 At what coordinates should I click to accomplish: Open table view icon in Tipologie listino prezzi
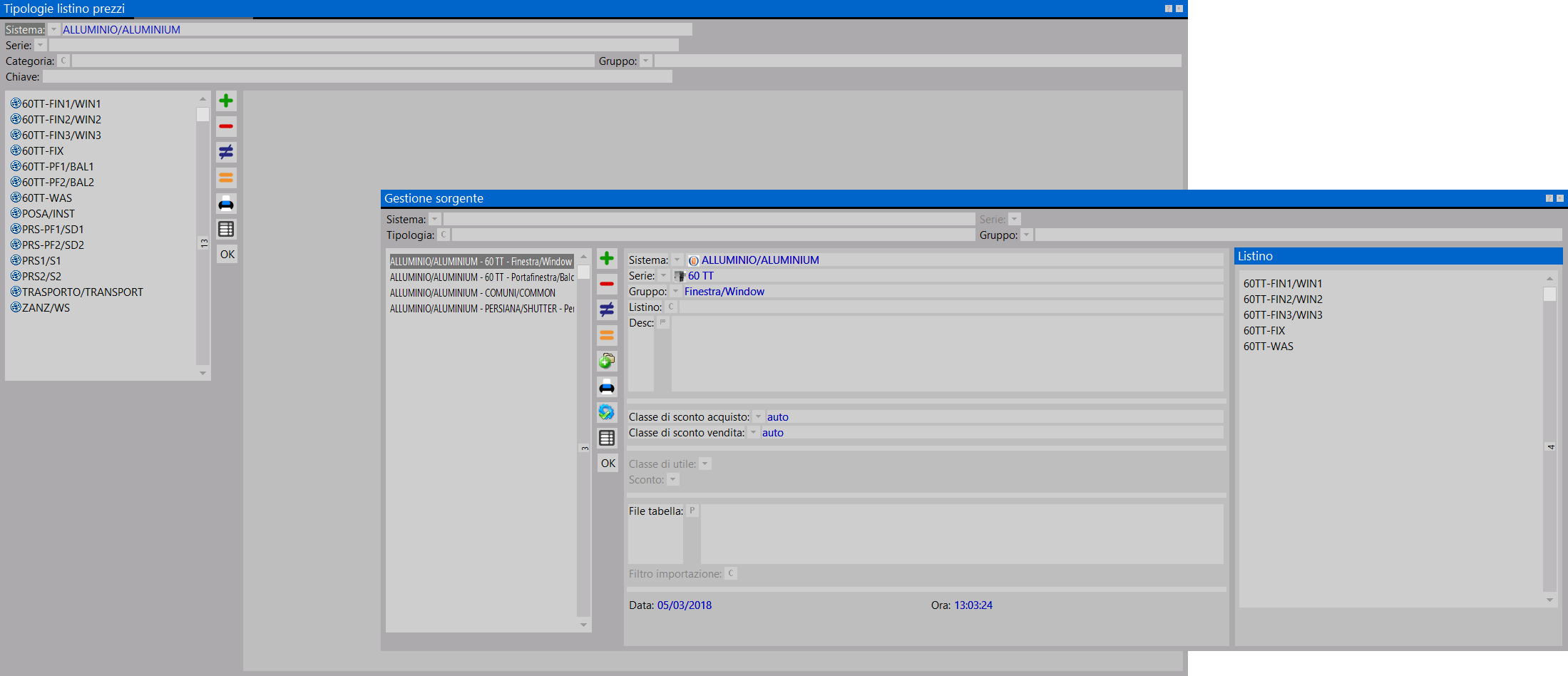[x=226, y=229]
